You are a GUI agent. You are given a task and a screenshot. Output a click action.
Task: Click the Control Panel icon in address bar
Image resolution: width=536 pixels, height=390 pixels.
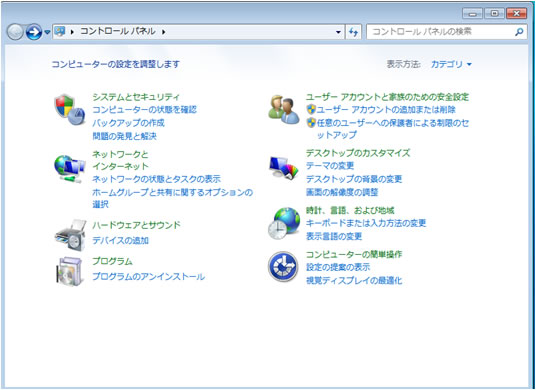click(60, 31)
